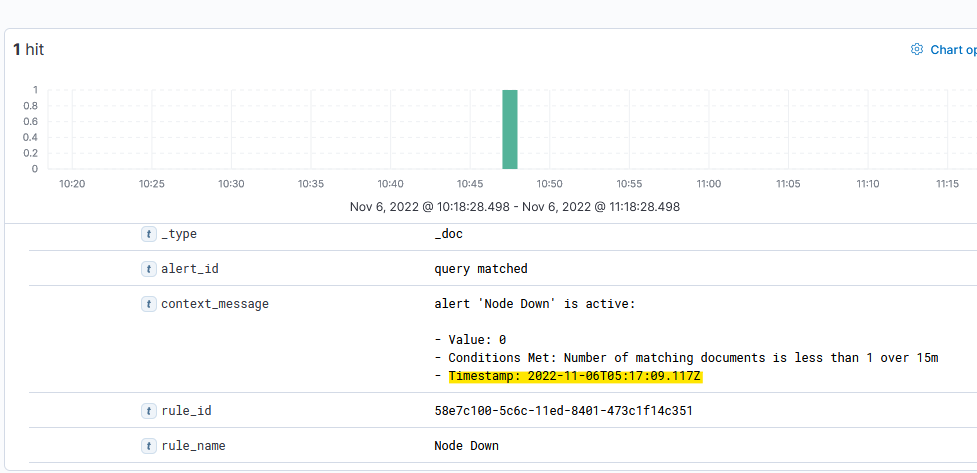This screenshot has height=473, width=977.
Task: Click the date range label under chart
Action: (515, 207)
